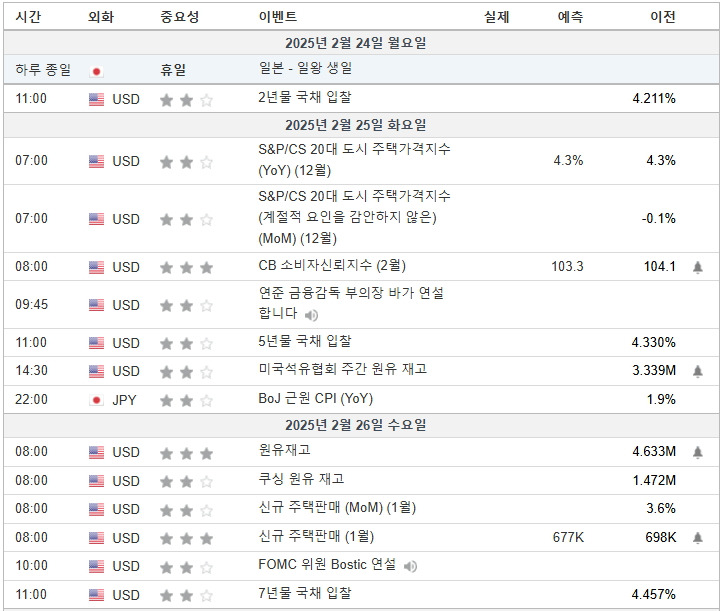The image size is (724, 611).
Task: Click US flag in 쿠싱 원유 재고 row
Action: click(96, 481)
